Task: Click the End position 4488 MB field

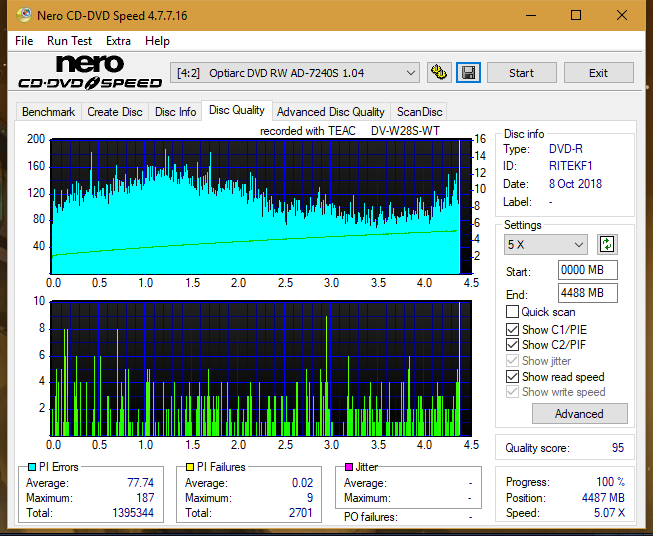Action: click(x=587, y=293)
